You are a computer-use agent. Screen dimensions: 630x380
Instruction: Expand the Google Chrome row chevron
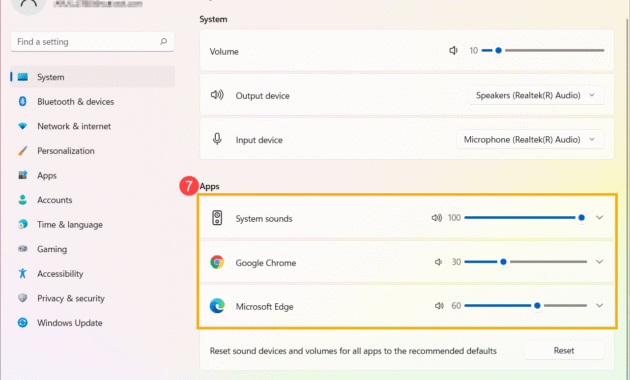tap(599, 262)
